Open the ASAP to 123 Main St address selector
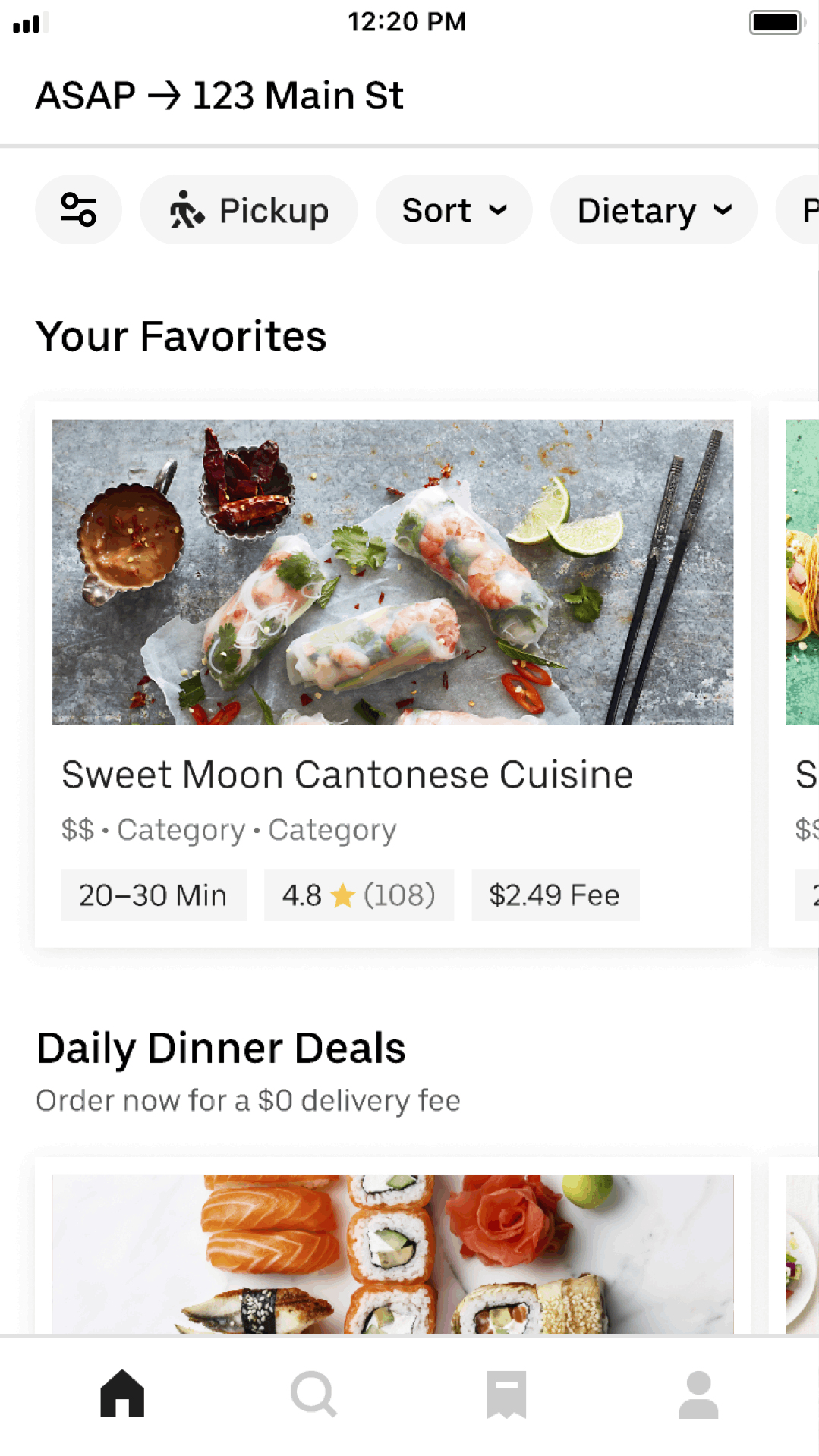Image resolution: width=819 pixels, height=1456 pixels. [x=219, y=96]
